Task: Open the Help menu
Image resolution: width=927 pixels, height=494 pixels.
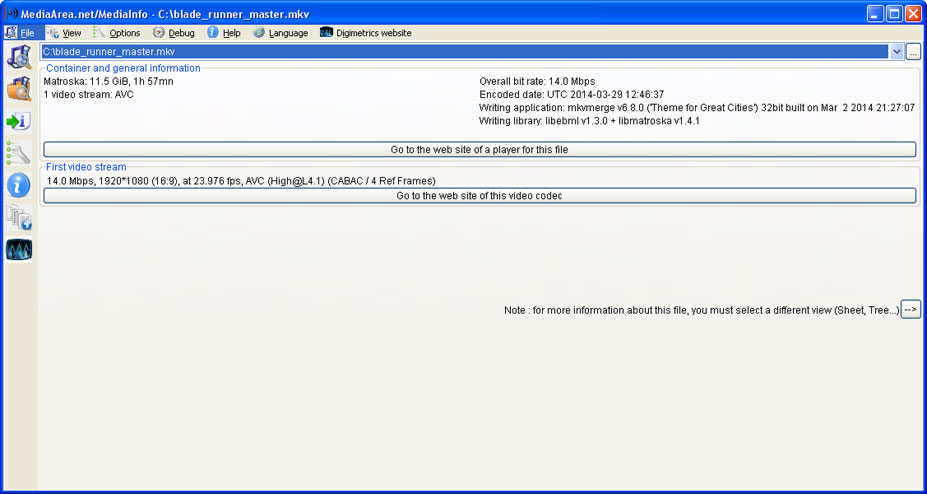Action: pos(224,33)
